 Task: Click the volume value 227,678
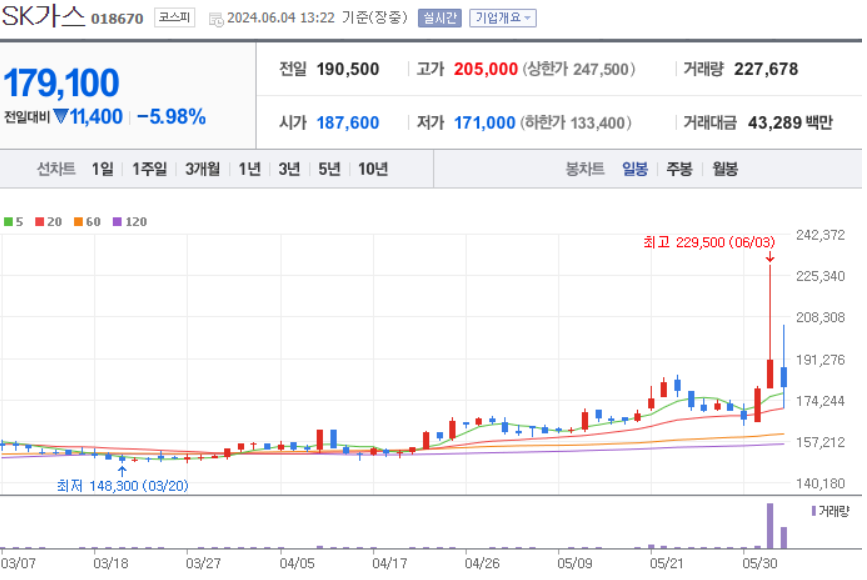(766, 69)
